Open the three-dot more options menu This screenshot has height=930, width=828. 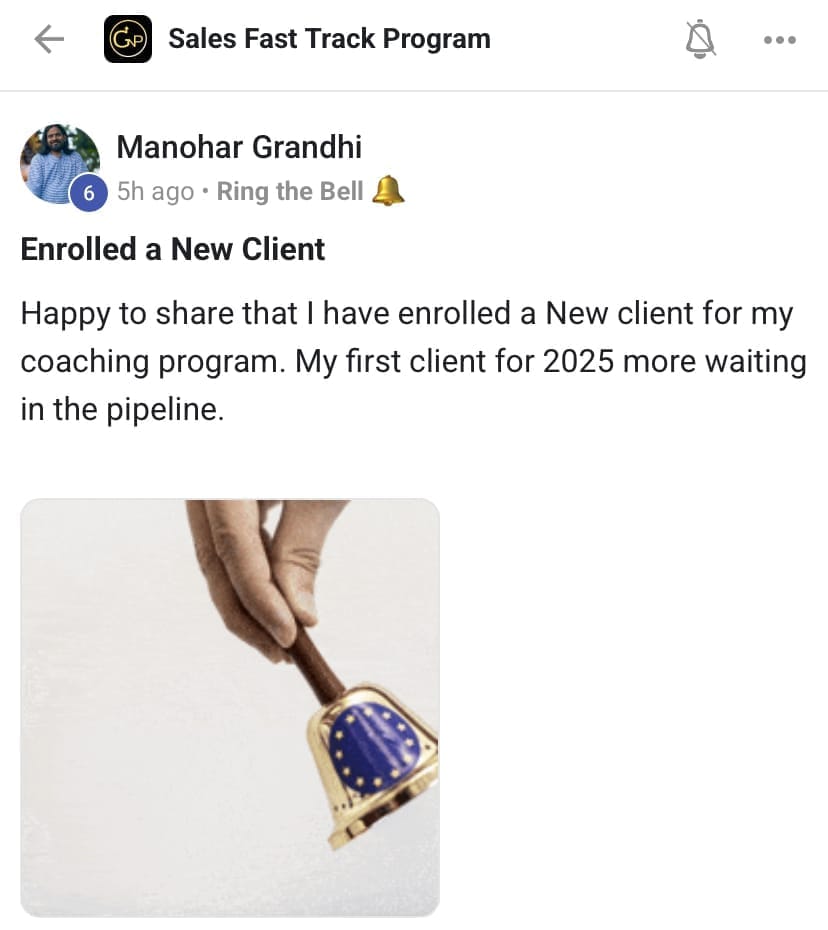779,40
